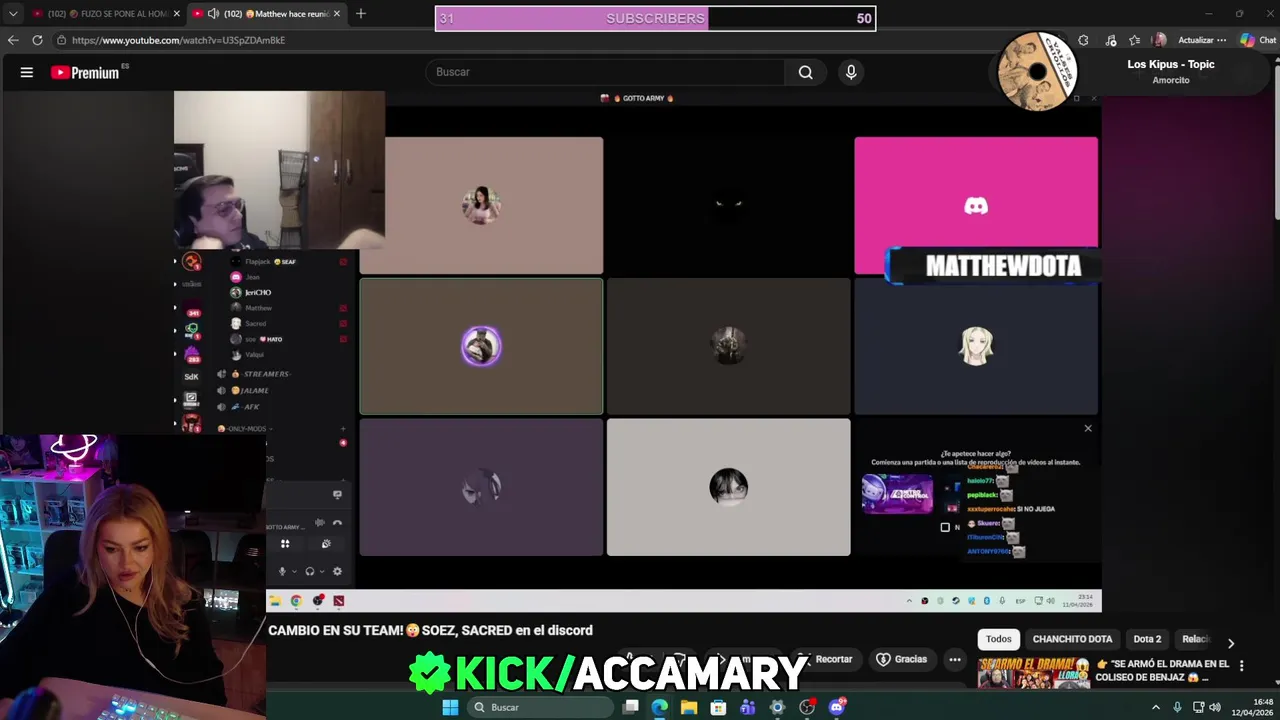Image resolution: width=1280 pixels, height=720 pixels.
Task: Click the YouTube Buscar search field
Action: (606, 72)
